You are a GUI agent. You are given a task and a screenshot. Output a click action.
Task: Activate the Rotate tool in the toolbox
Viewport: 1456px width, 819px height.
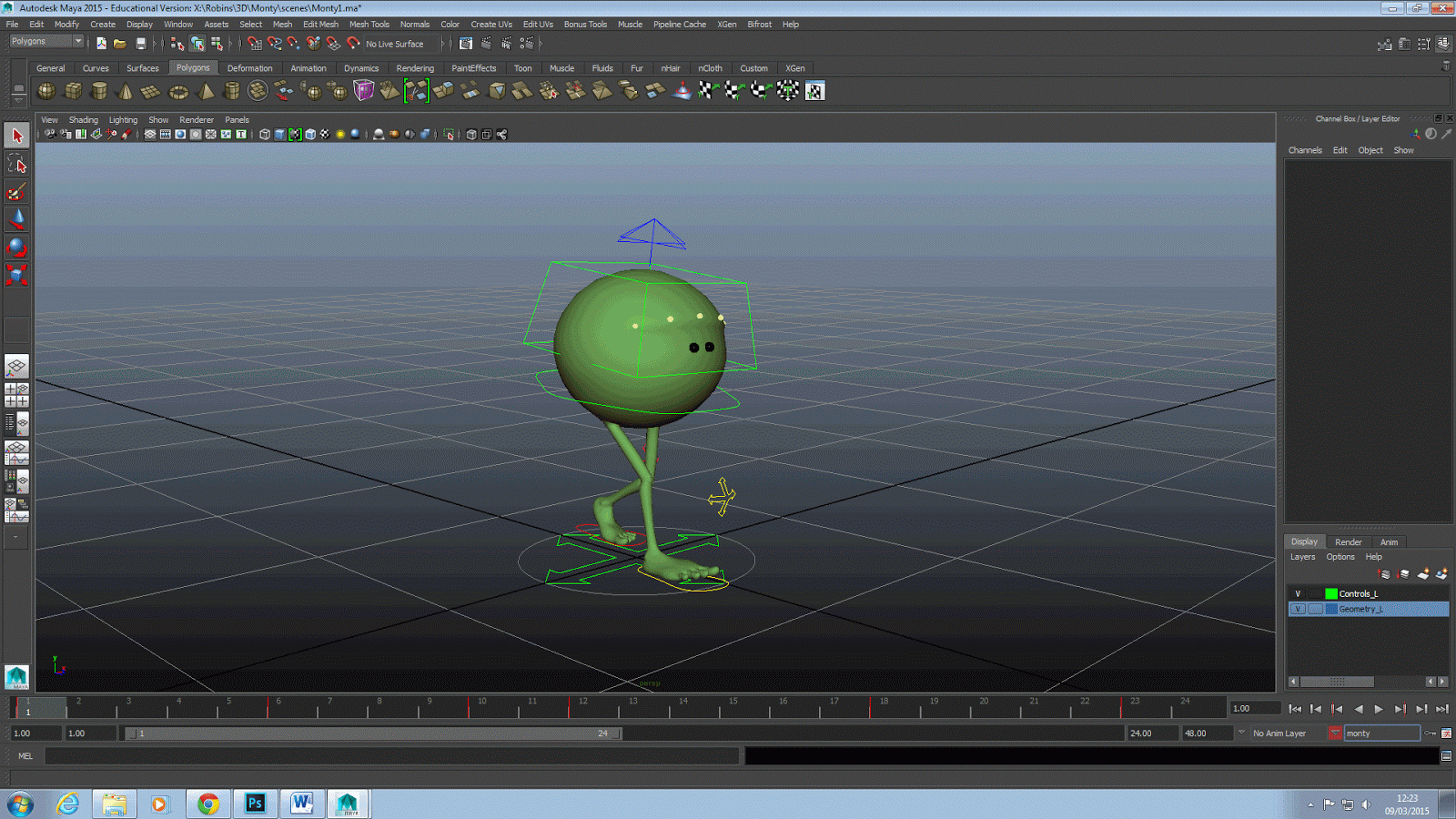click(x=16, y=248)
